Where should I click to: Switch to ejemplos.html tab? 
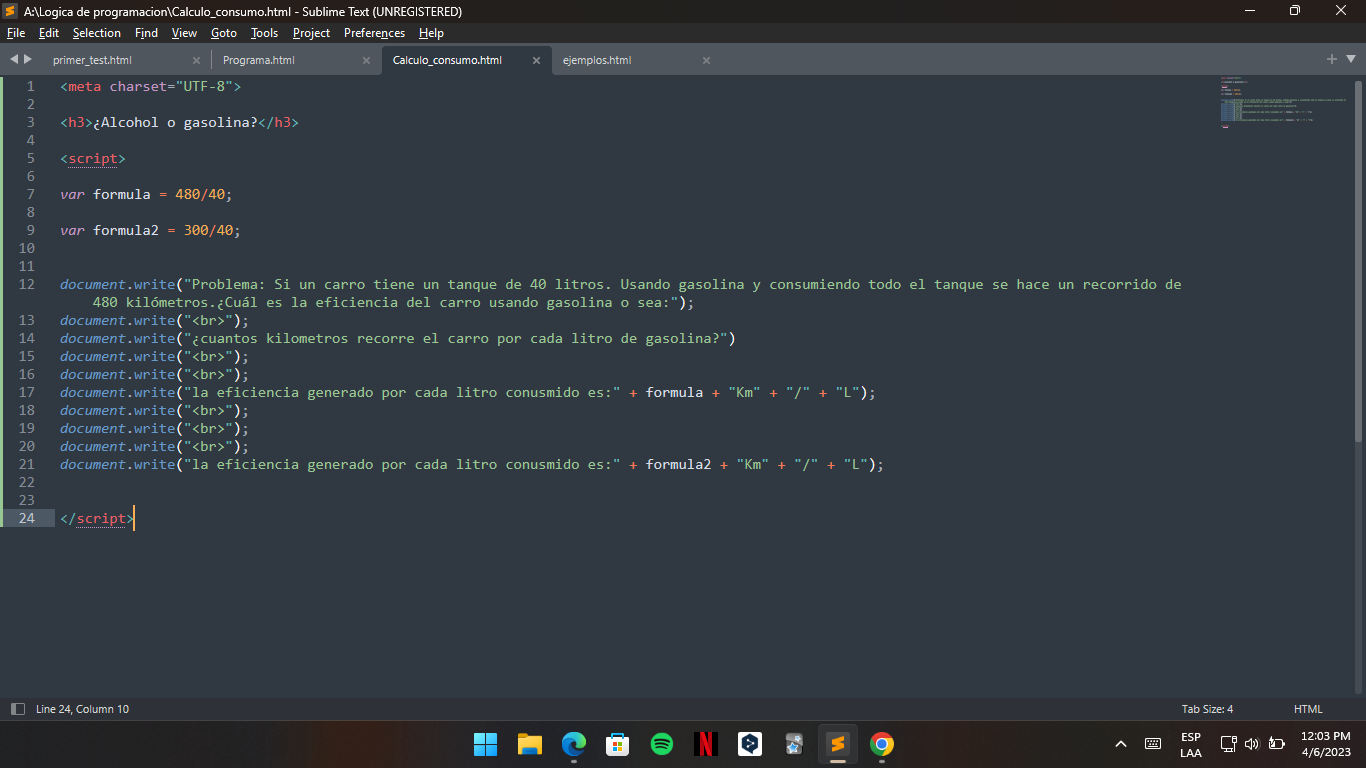pos(597,60)
